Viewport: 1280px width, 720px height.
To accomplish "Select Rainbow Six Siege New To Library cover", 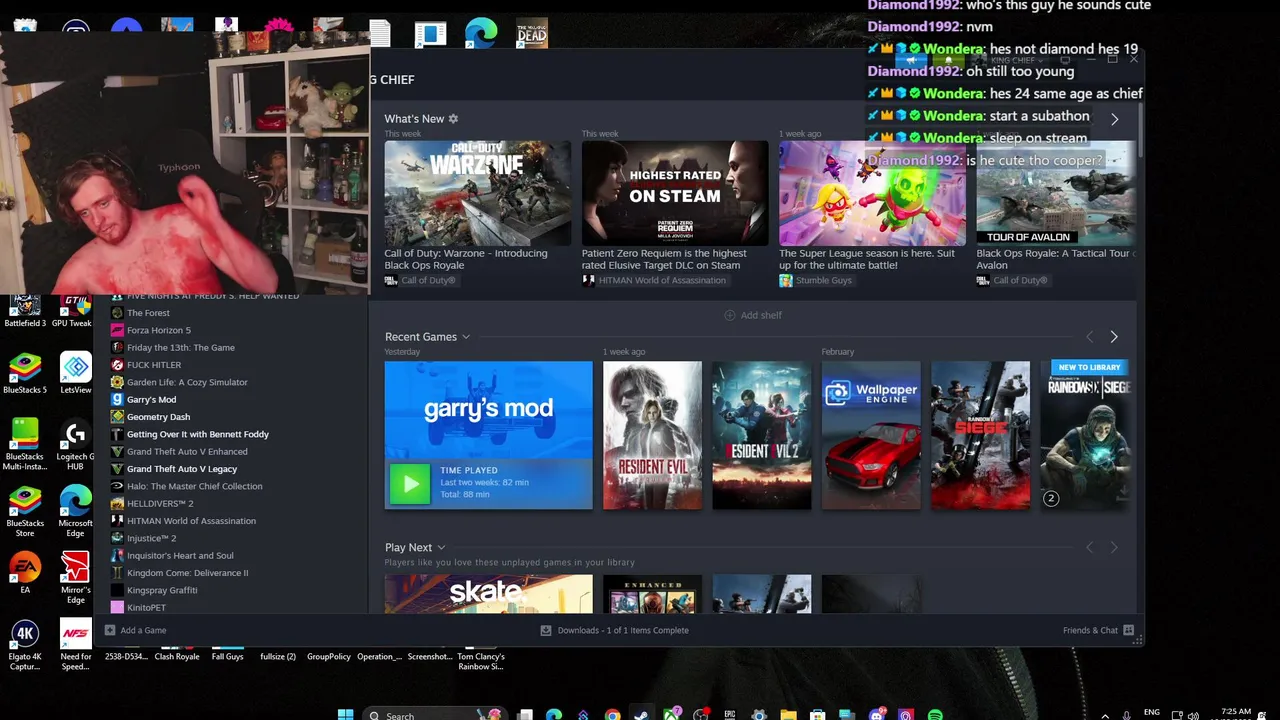I will pos(1087,435).
